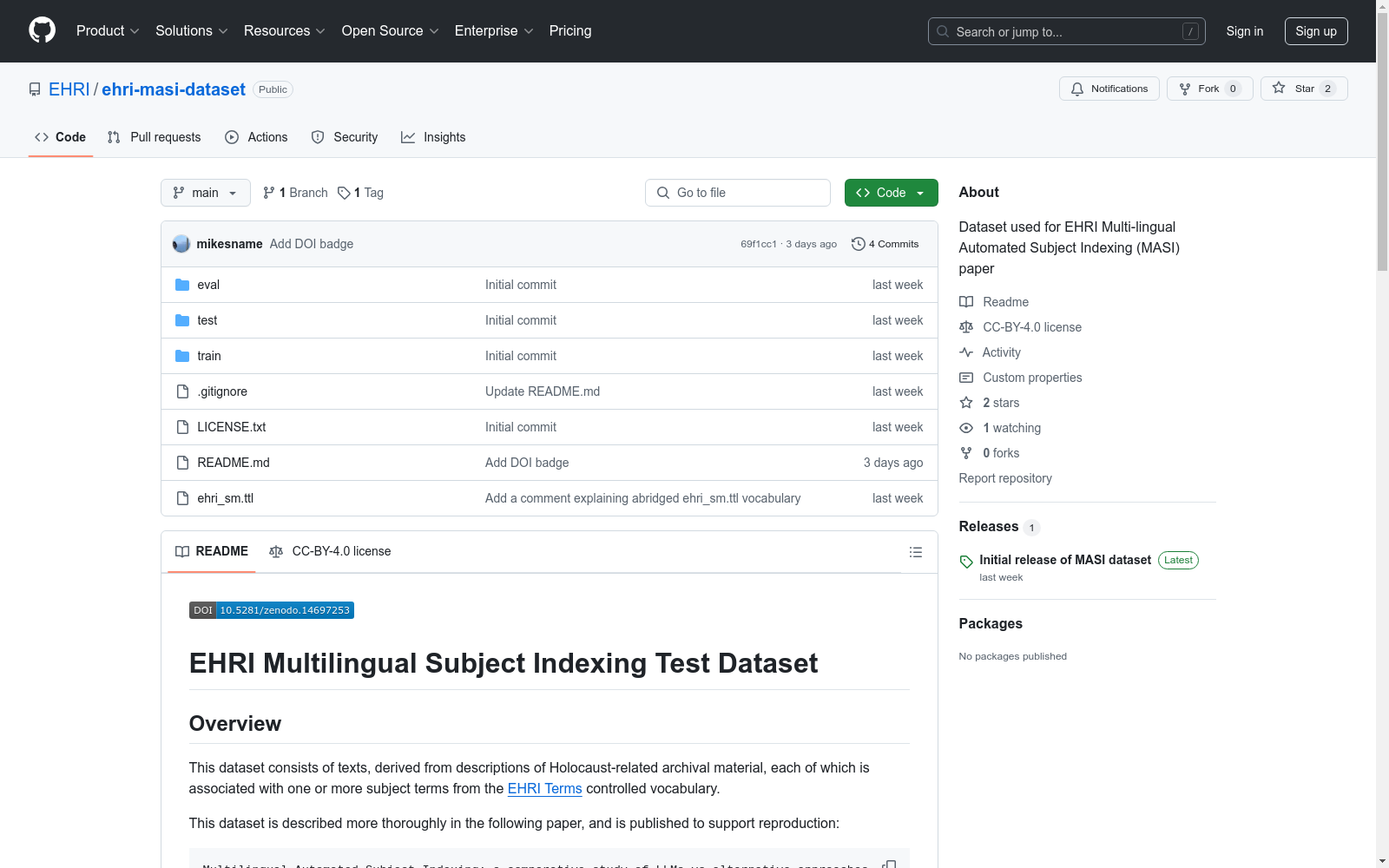The width and height of the screenshot is (1389, 868).
Task: Go to GitHub homepage via Octocat logo
Action: click(x=42, y=30)
